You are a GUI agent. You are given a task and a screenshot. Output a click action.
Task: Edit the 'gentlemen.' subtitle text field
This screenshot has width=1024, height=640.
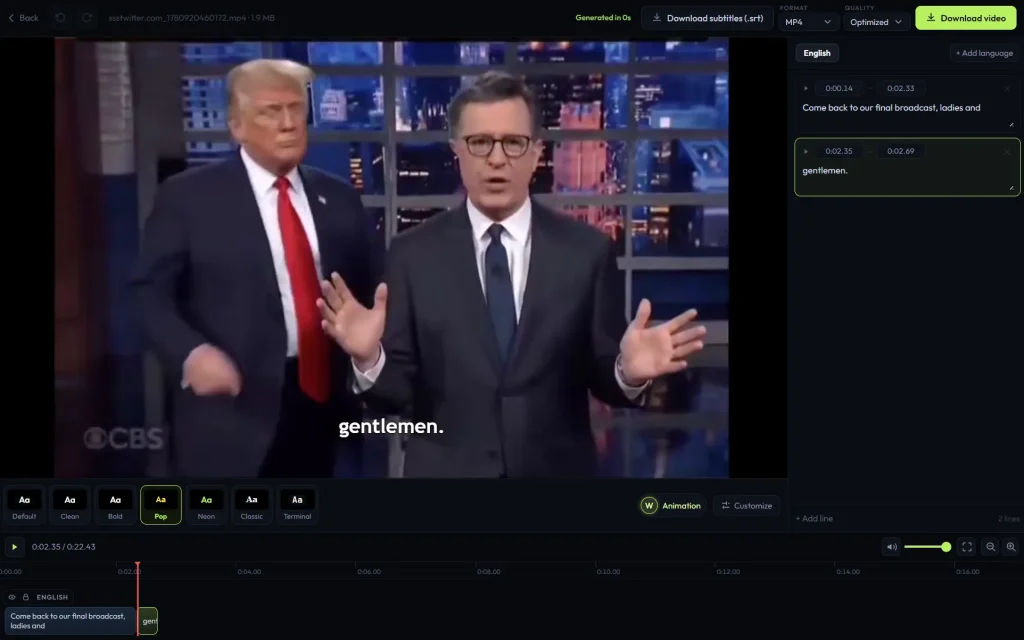(x=906, y=177)
